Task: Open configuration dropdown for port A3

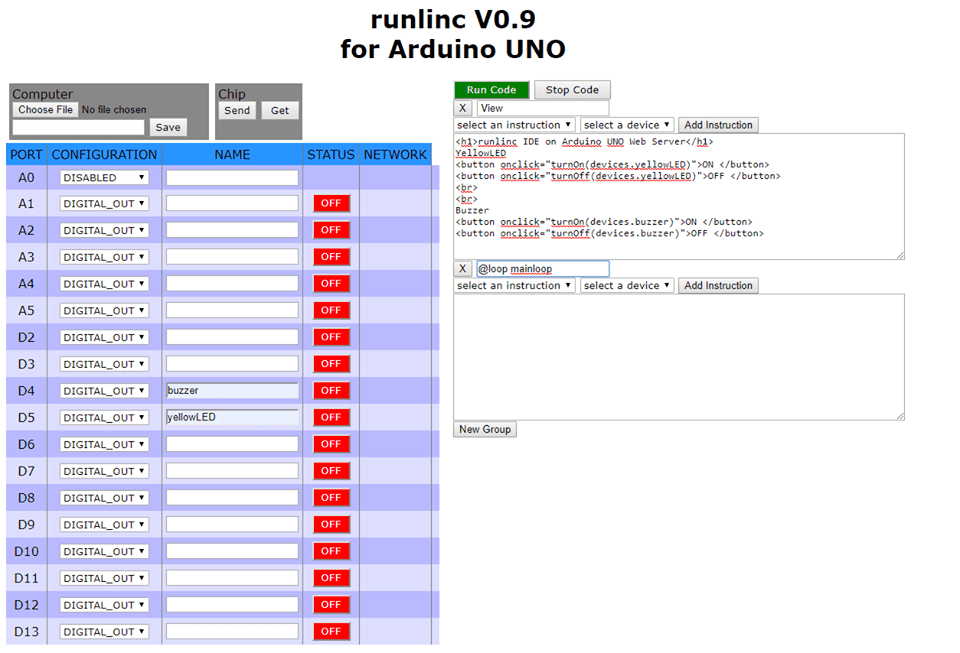Action: (x=104, y=257)
